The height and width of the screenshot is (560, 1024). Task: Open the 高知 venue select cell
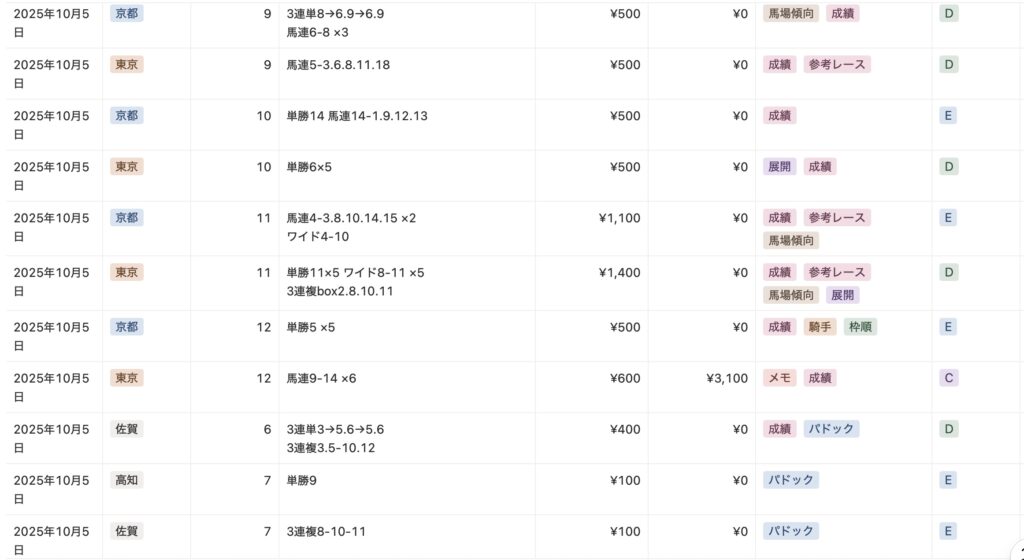(x=127, y=480)
